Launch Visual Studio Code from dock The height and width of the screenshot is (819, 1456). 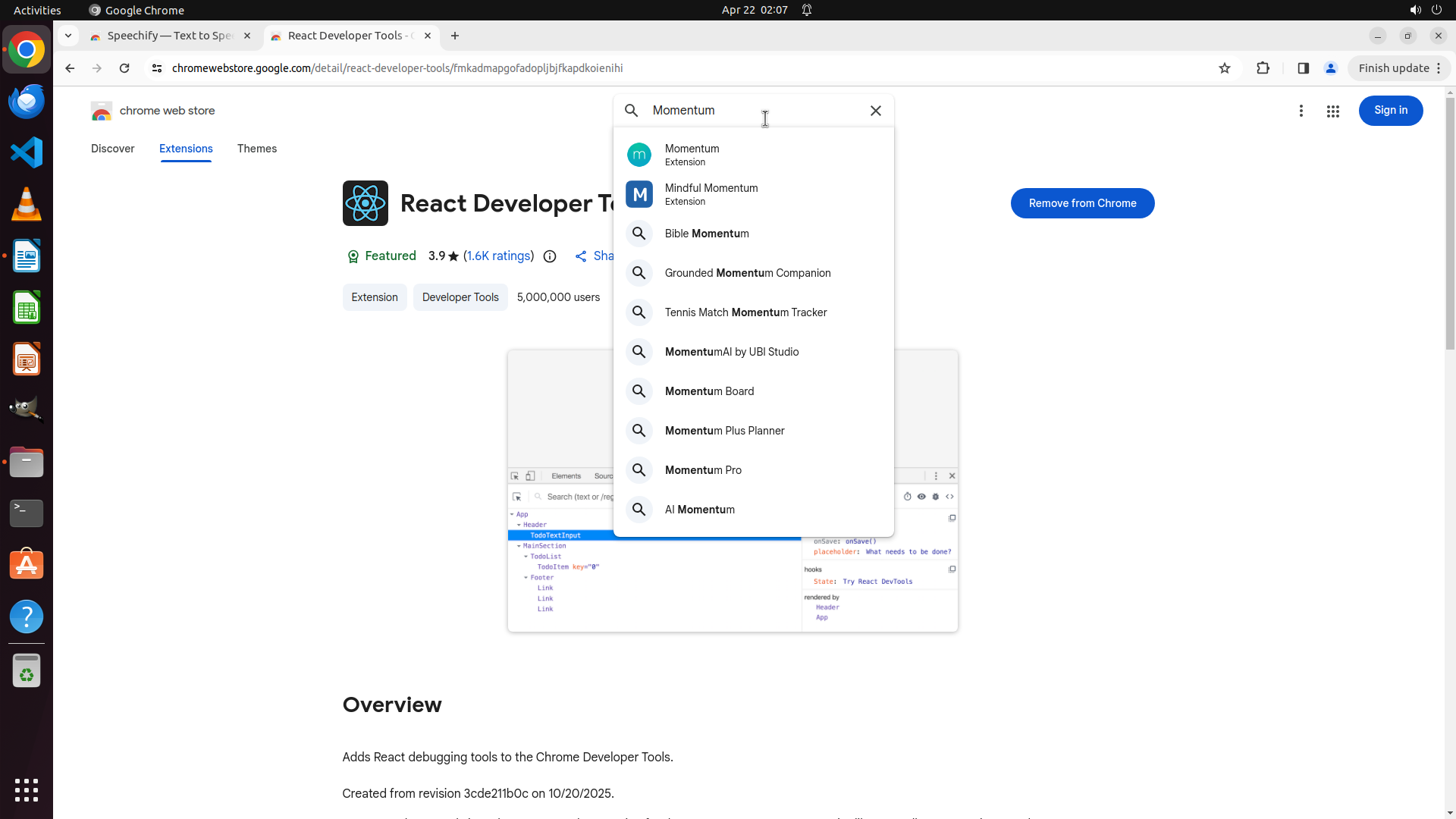click(x=27, y=152)
